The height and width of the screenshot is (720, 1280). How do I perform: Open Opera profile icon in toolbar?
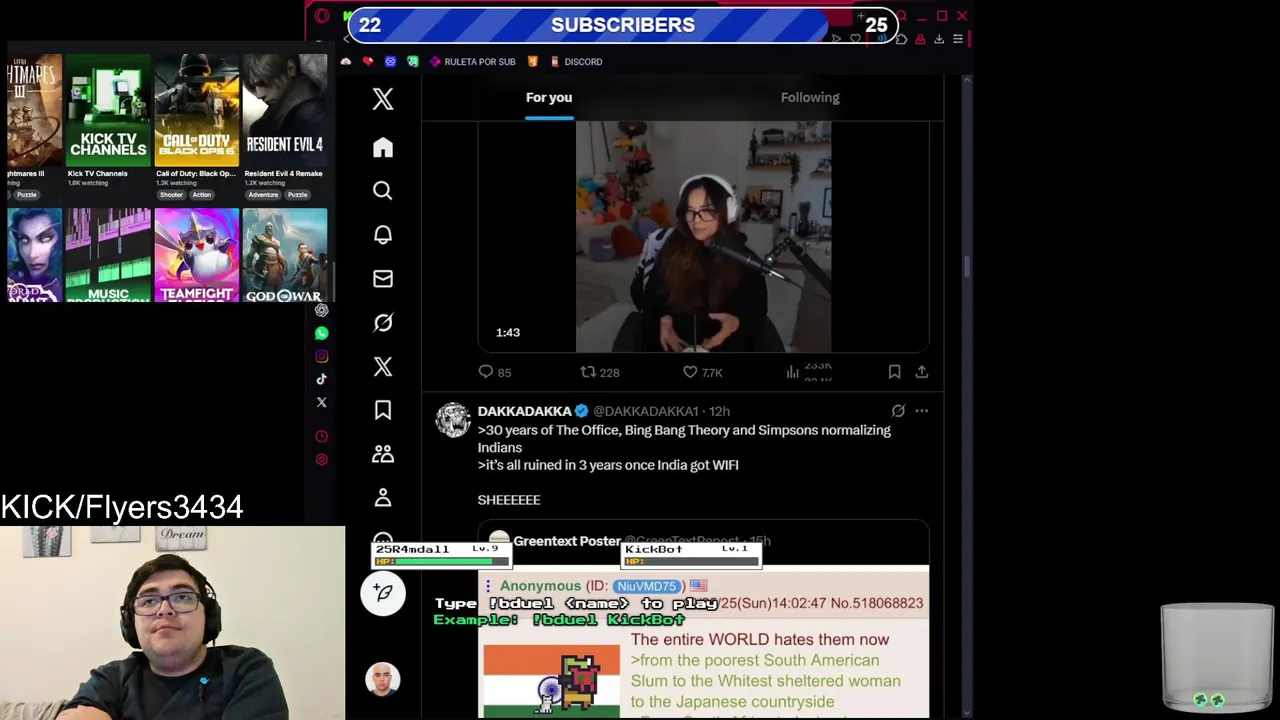(920, 39)
